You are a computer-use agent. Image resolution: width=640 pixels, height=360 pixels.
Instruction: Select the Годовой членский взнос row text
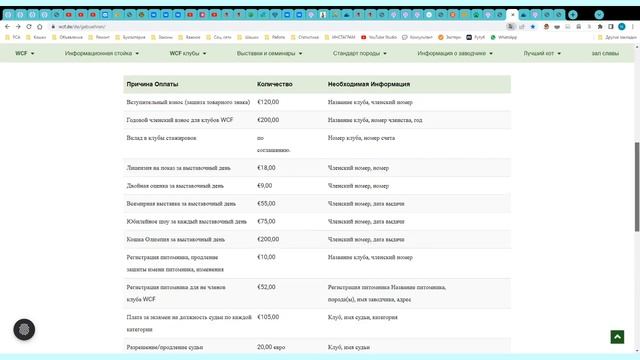[x=180, y=120]
